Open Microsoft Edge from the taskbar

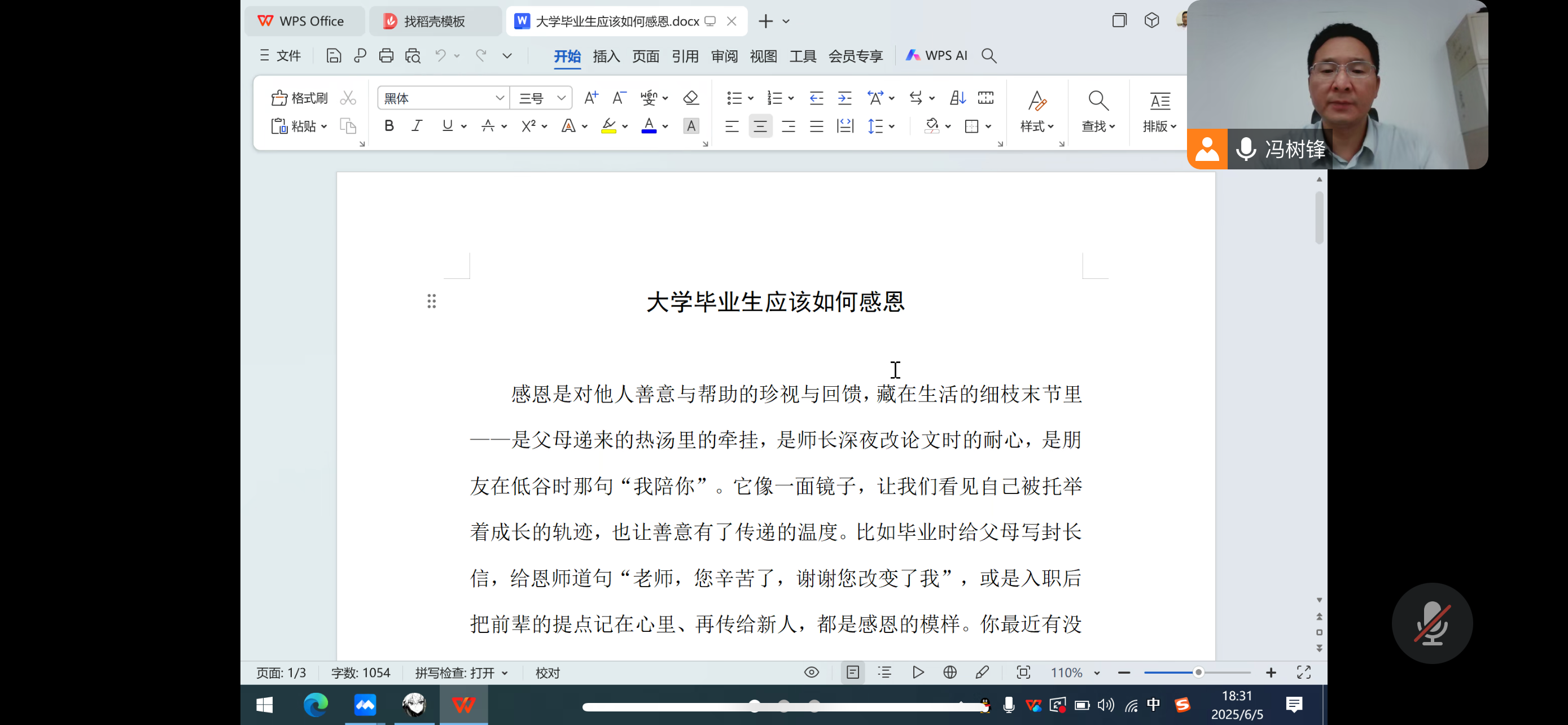[x=316, y=705]
